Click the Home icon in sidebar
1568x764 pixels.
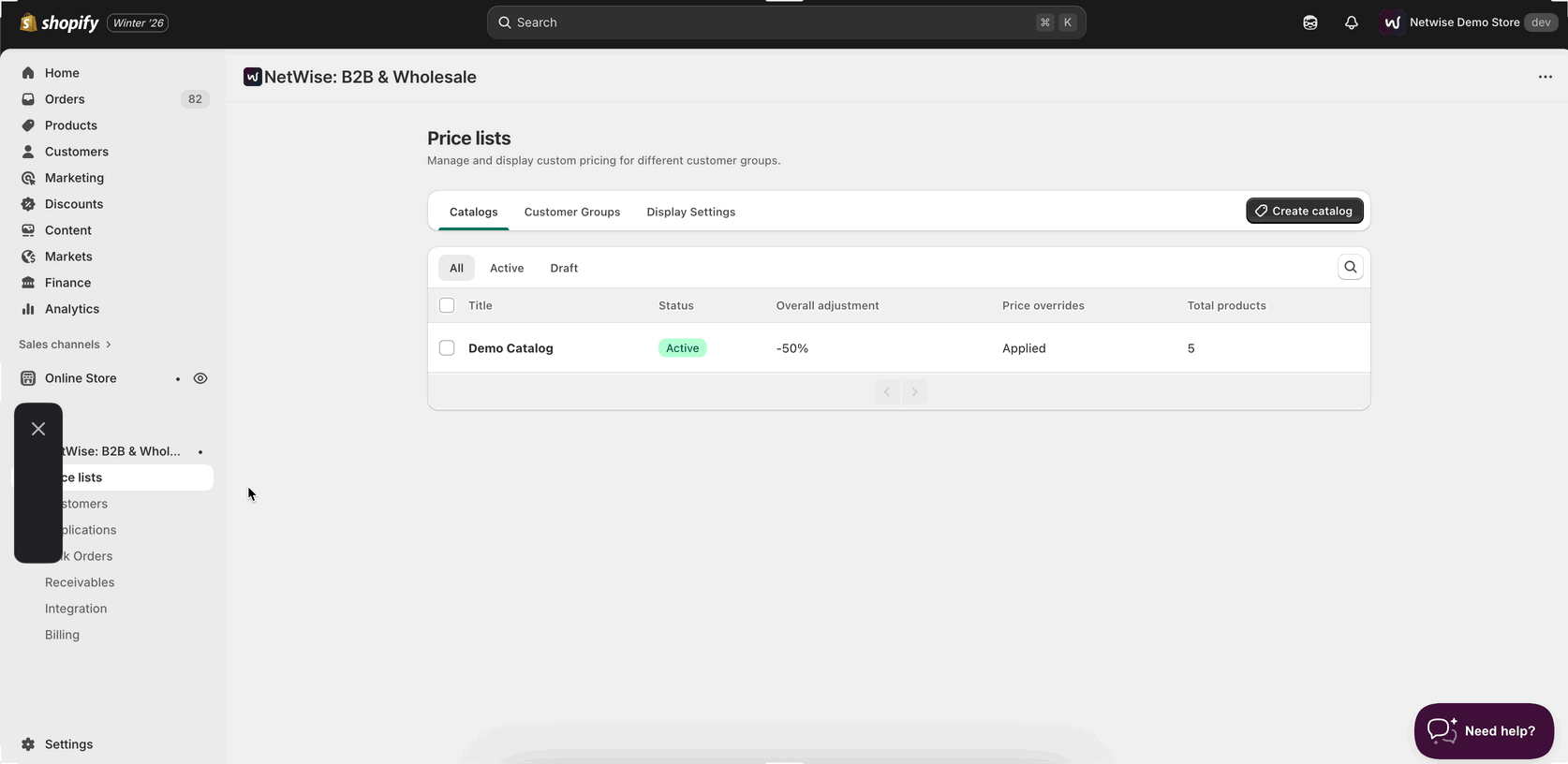(28, 73)
